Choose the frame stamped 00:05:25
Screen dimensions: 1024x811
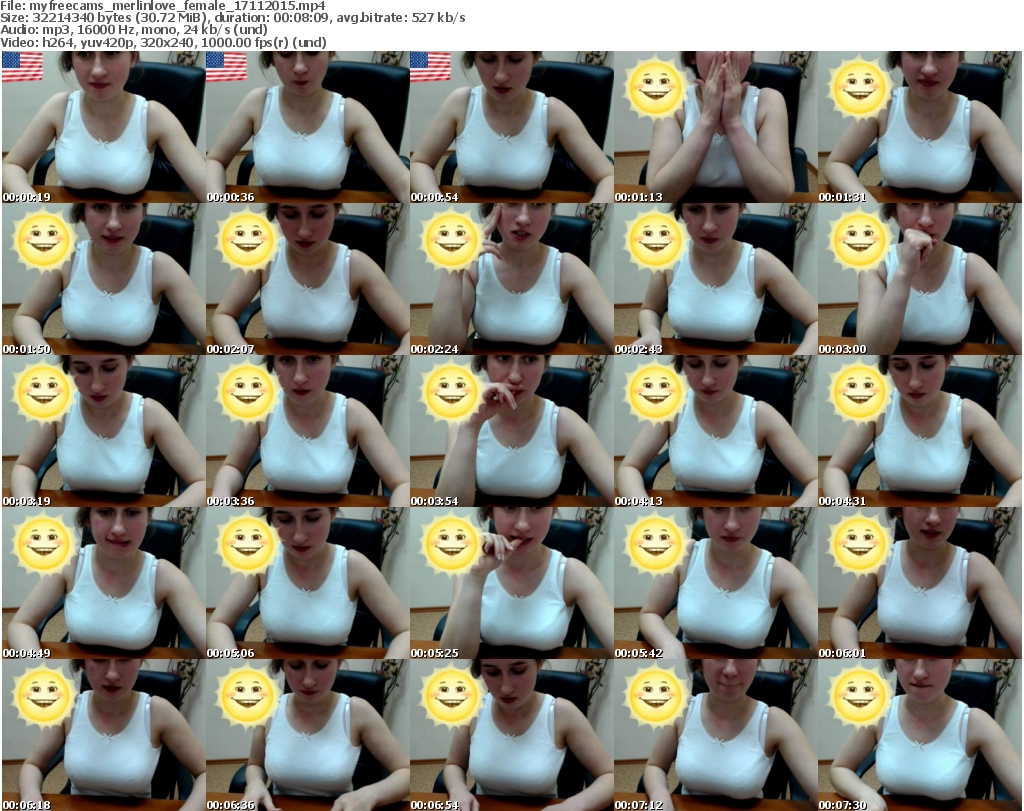(x=511, y=584)
